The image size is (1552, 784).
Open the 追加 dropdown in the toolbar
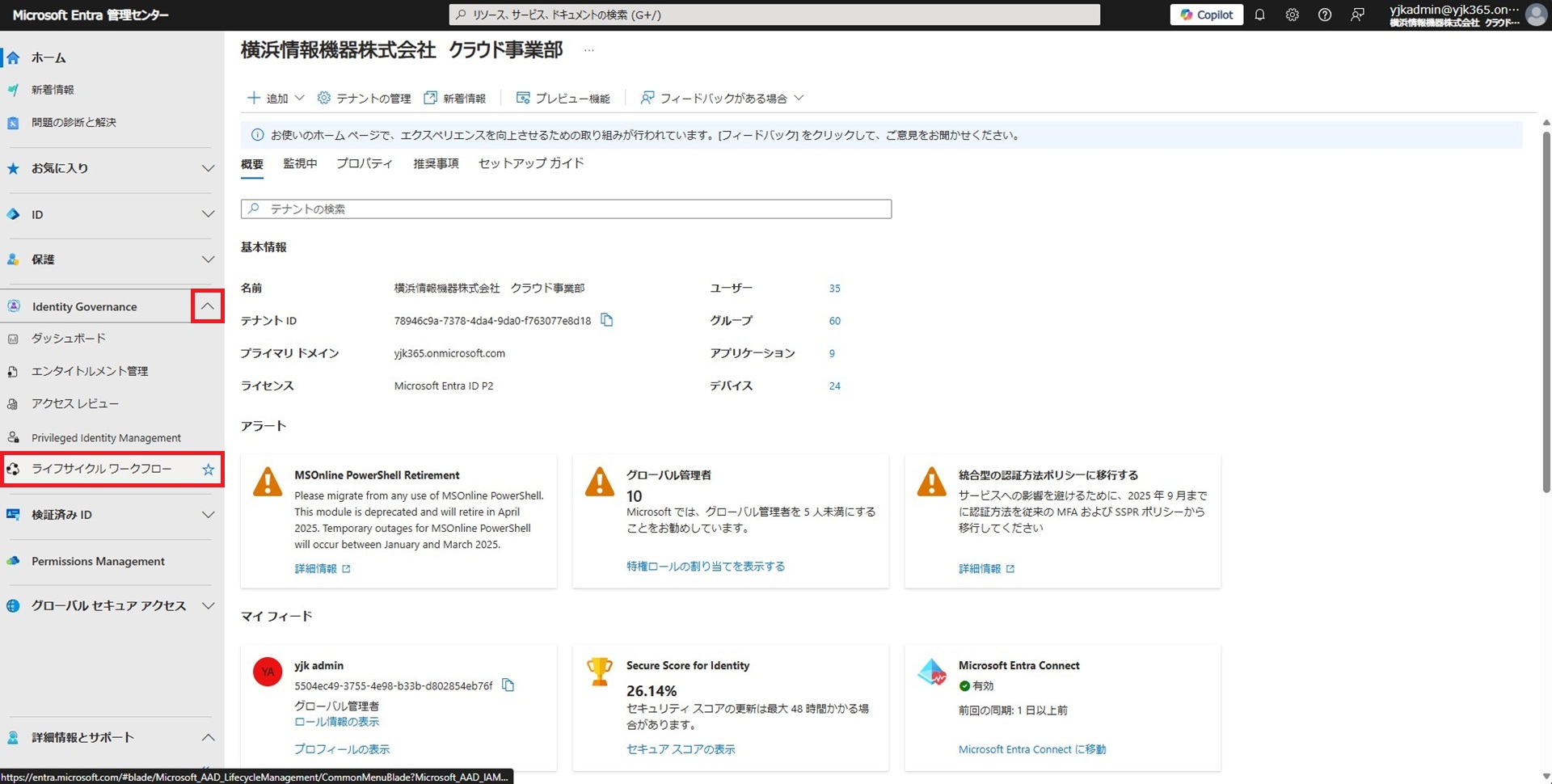tap(276, 98)
